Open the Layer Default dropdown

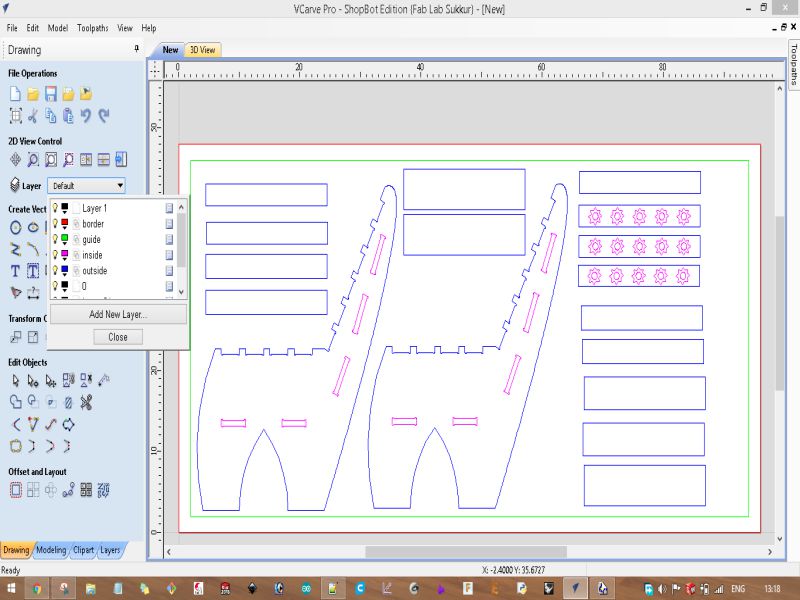coord(120,185)
